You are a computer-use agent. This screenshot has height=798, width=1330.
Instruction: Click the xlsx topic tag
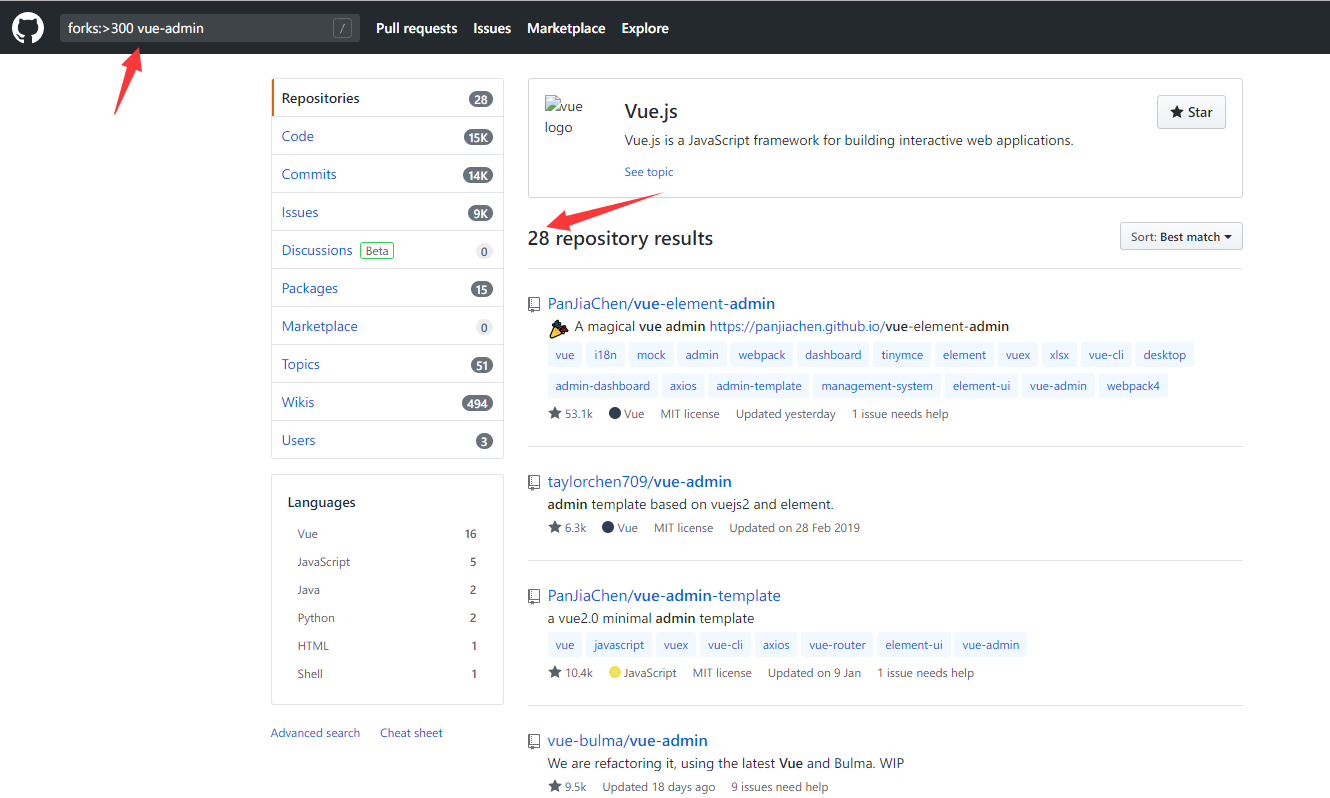click(1059, 355)
